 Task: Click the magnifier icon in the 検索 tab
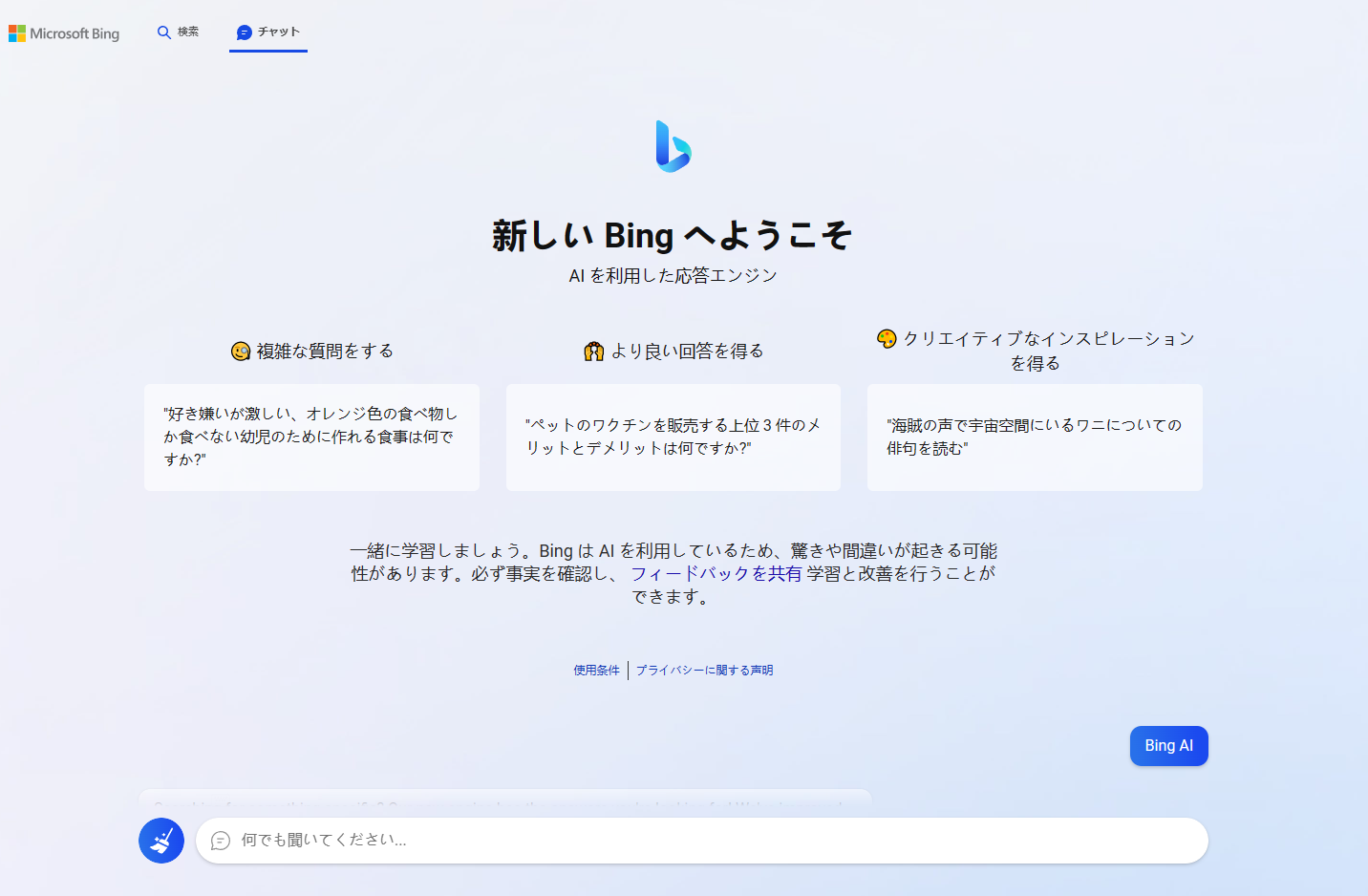[x=164, y=32]
